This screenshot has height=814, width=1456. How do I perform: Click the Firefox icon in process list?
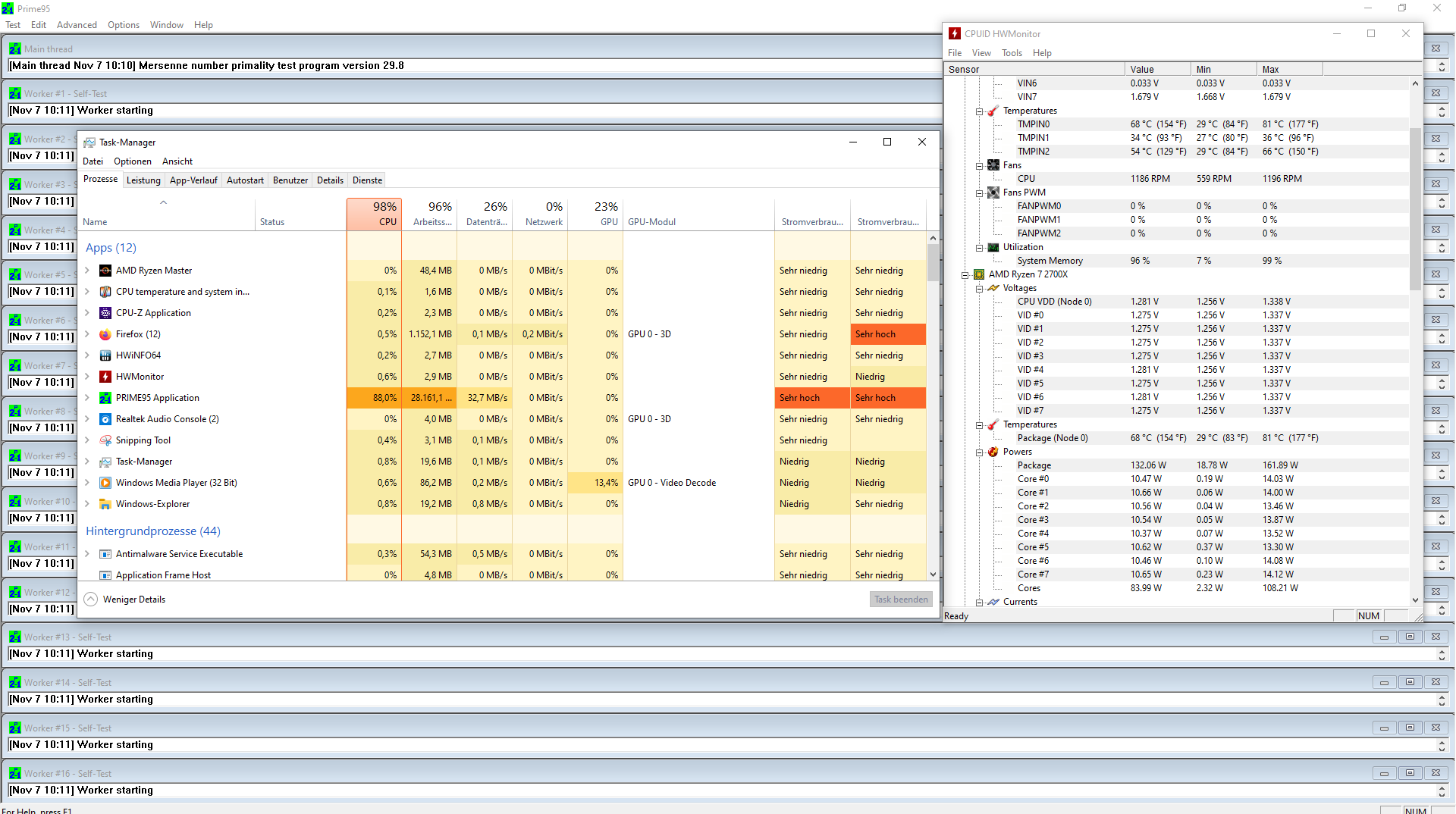click(105, 334)
